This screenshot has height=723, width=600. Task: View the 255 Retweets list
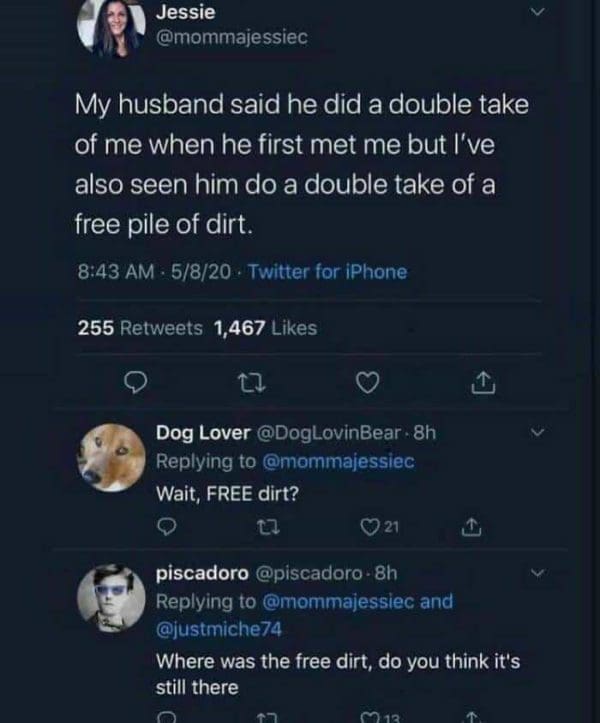coord(140,327)
